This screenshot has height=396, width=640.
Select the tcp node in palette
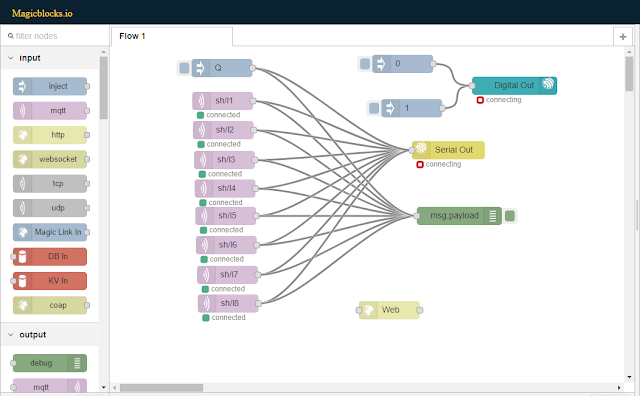point(50,184)
